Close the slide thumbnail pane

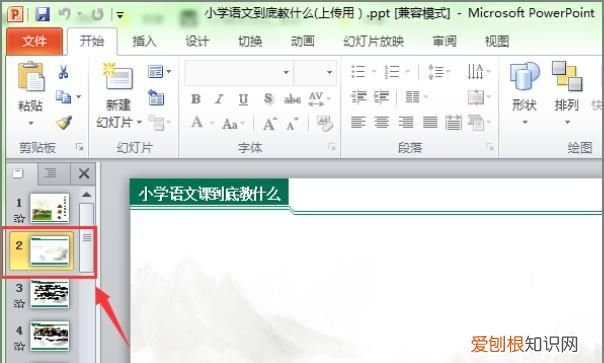click(x=84, y=173)
